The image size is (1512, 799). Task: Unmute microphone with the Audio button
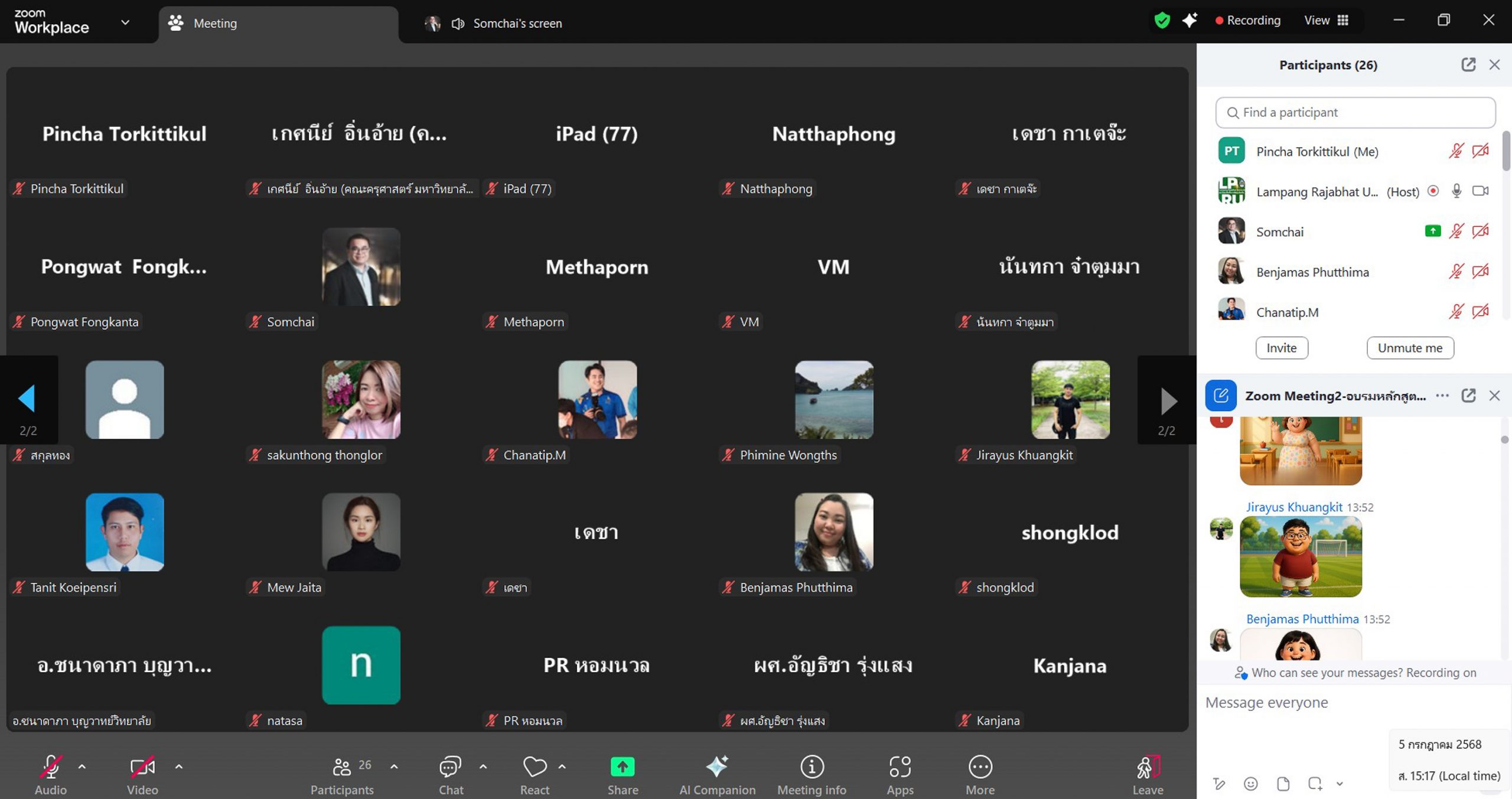pyautogui.click(x=51, y=767)
